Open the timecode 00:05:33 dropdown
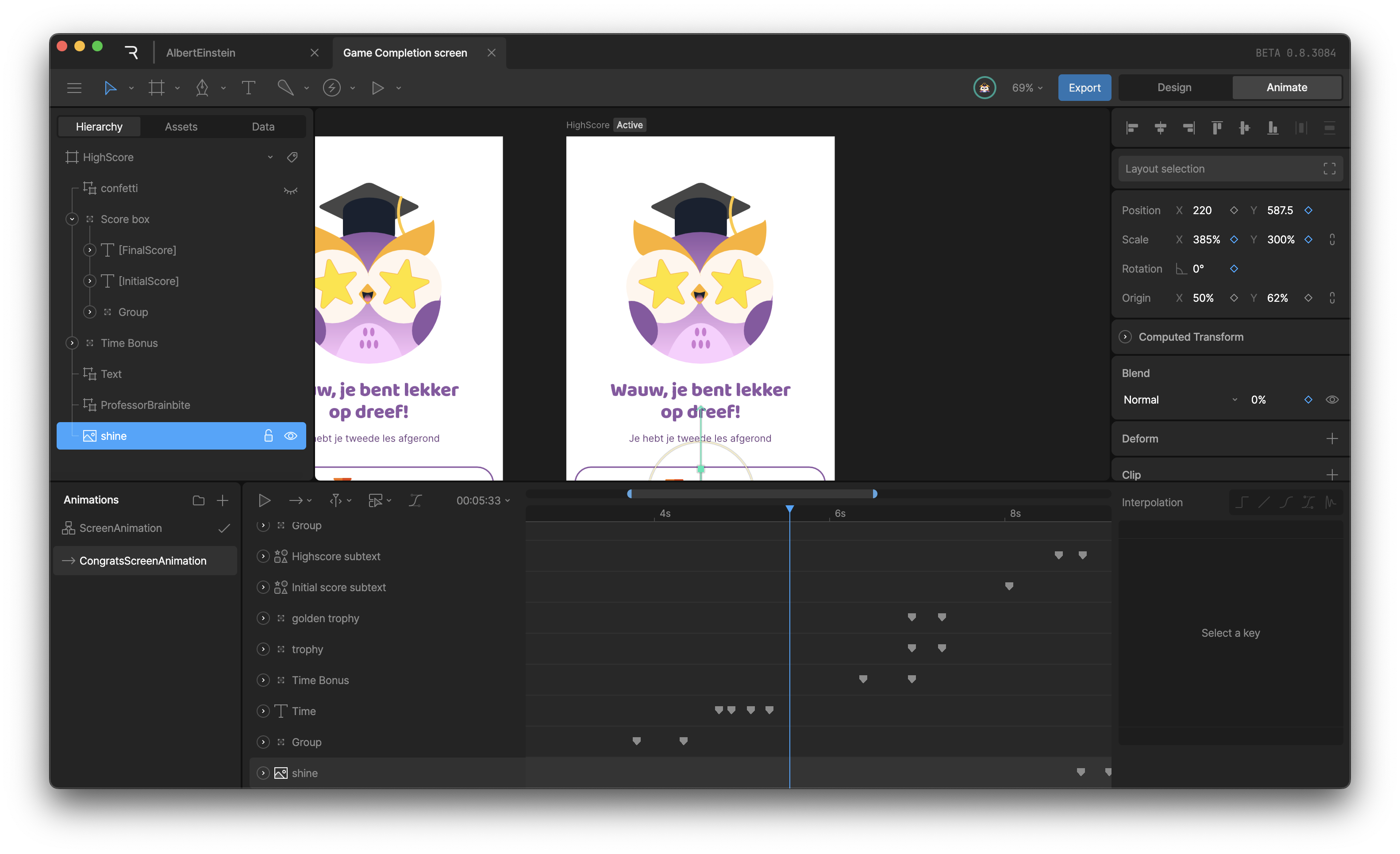1400x854 pixels. [483, 500]
